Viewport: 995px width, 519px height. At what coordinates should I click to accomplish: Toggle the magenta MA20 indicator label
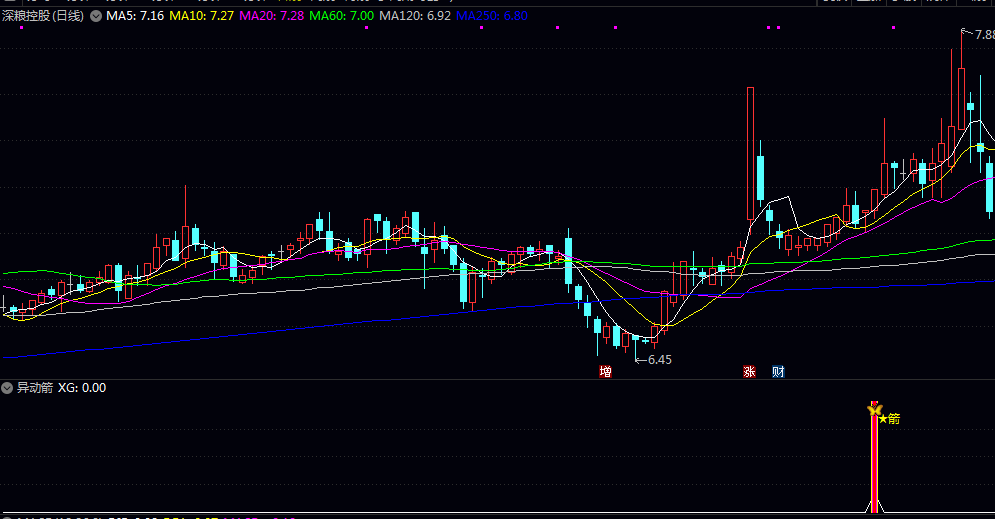click(272, 16)
